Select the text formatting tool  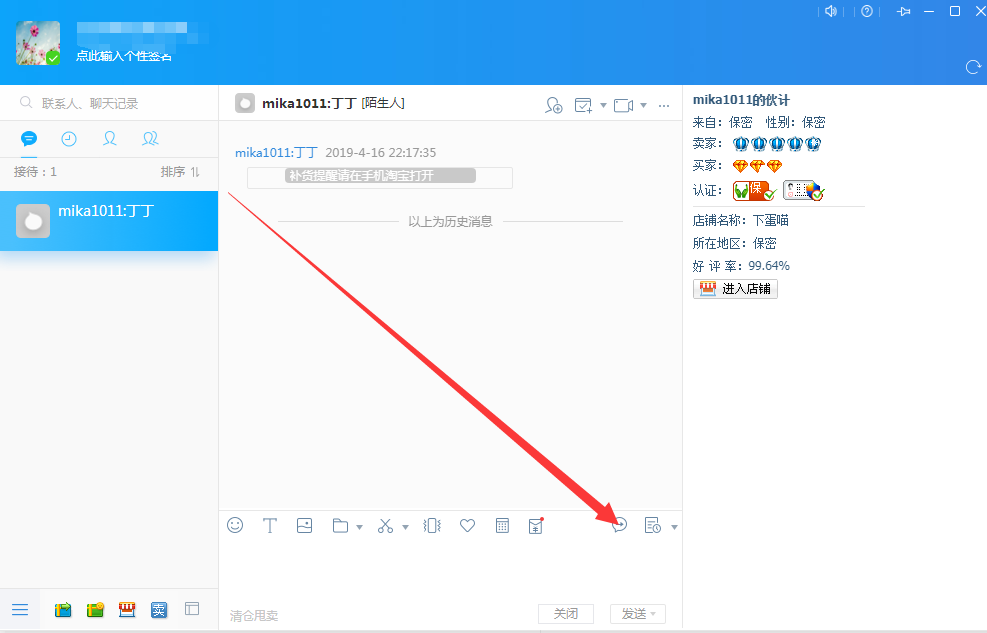tap(269, 525)
